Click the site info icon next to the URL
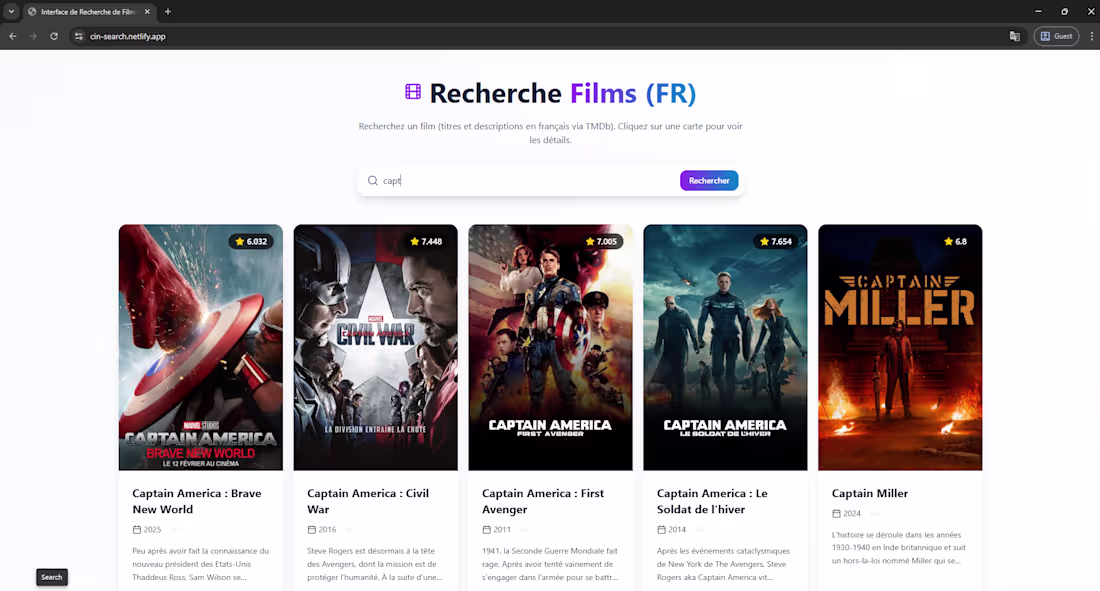Viewport: 1100px width, 591px height. pyautogui.click(x=79, y=36)
